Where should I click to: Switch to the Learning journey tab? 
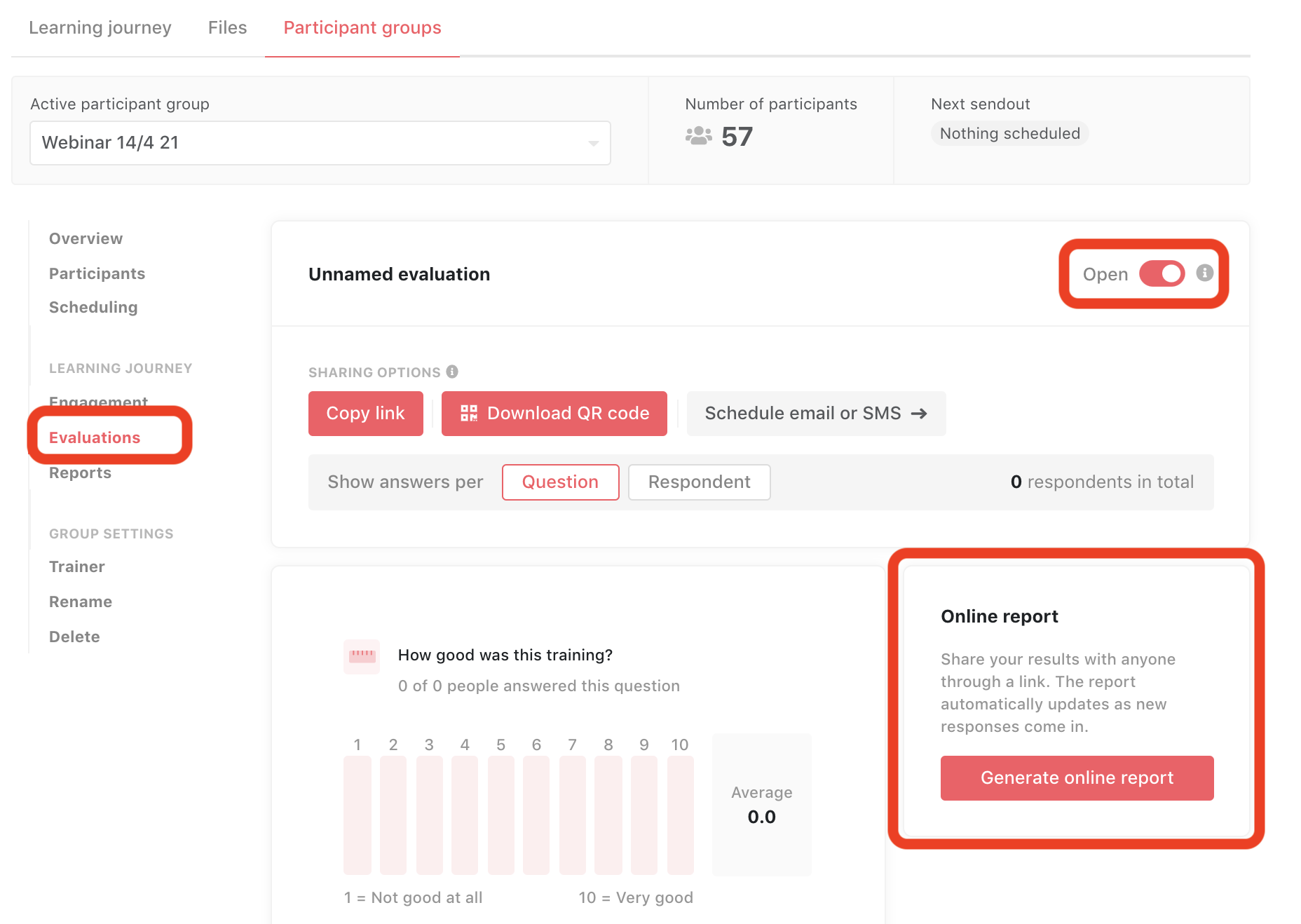point(100,28)
